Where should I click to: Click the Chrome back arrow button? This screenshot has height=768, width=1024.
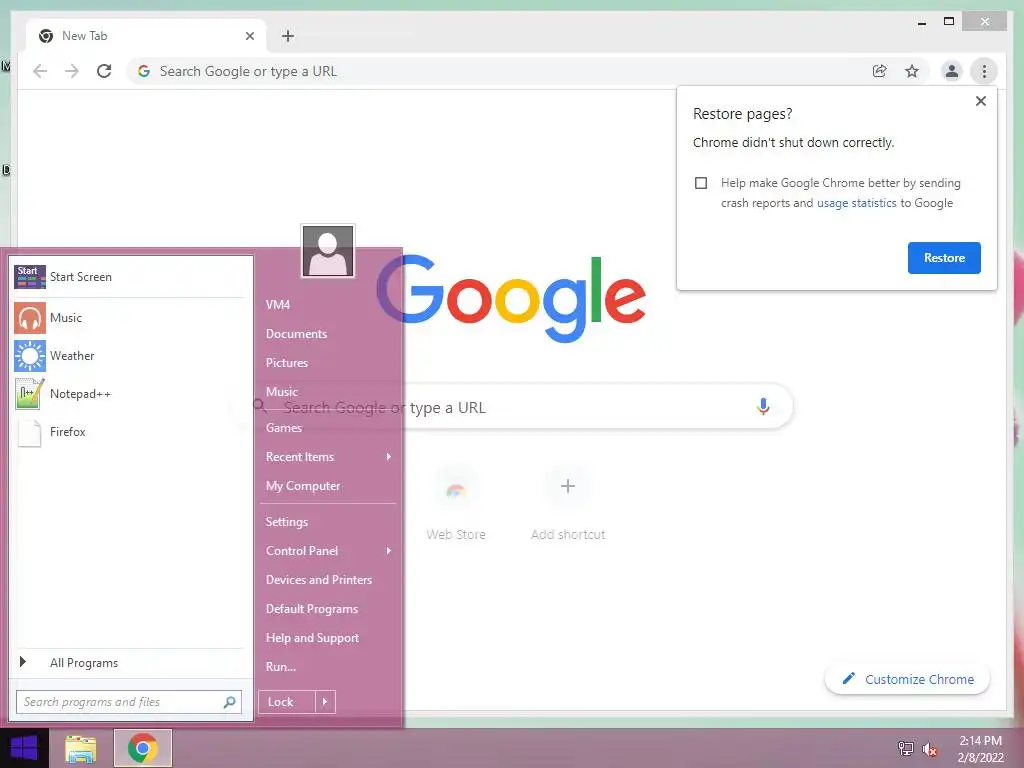click(40, 71)
